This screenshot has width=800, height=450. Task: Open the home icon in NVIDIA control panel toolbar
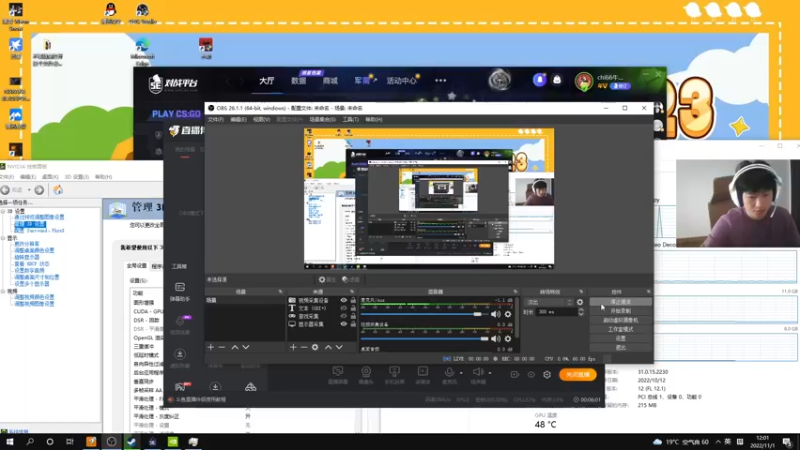pos(58,190)
